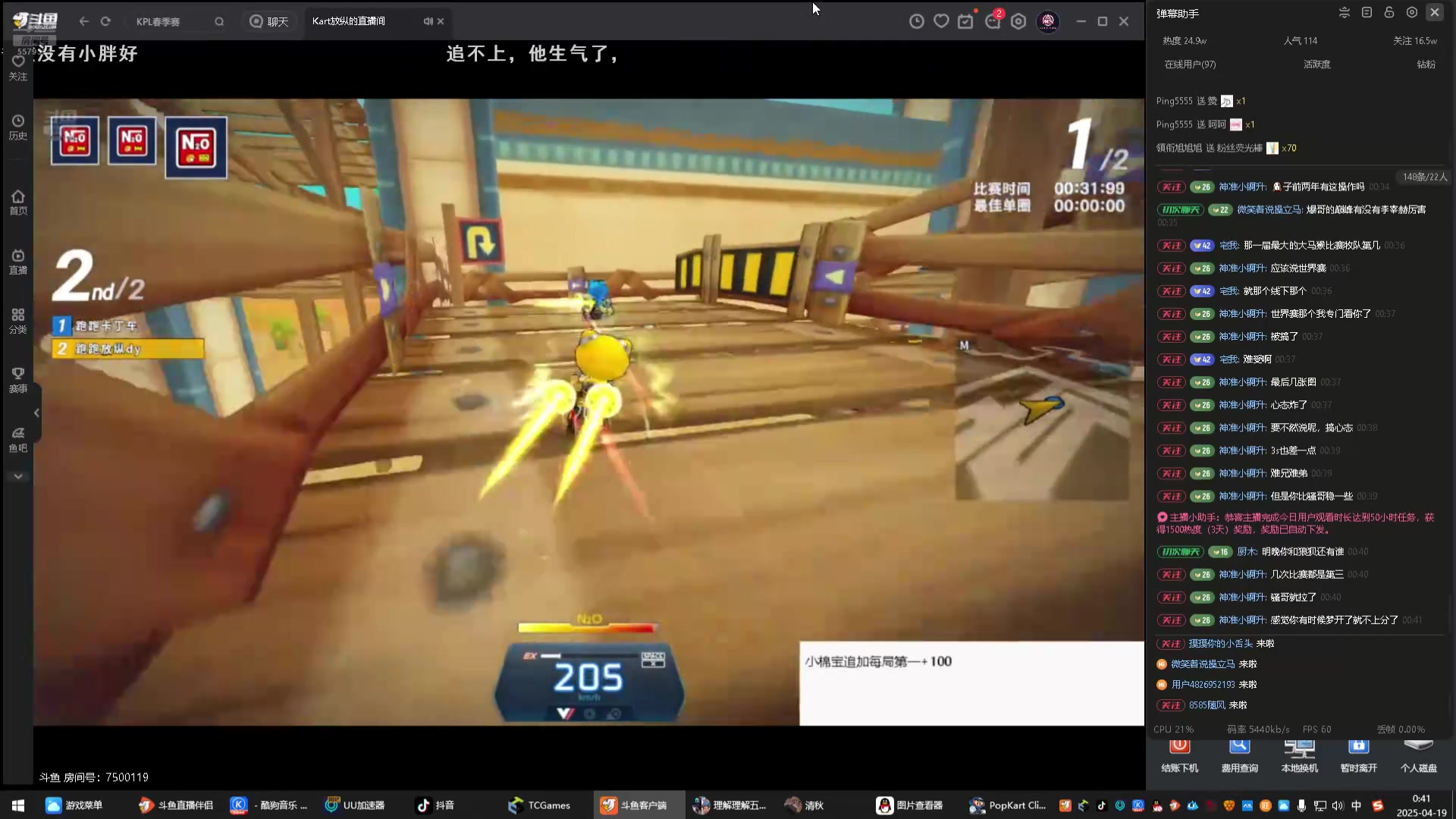Click 关注 badge beside 摸摸你的小舌头 来啦

click(x=1171, y=643)
